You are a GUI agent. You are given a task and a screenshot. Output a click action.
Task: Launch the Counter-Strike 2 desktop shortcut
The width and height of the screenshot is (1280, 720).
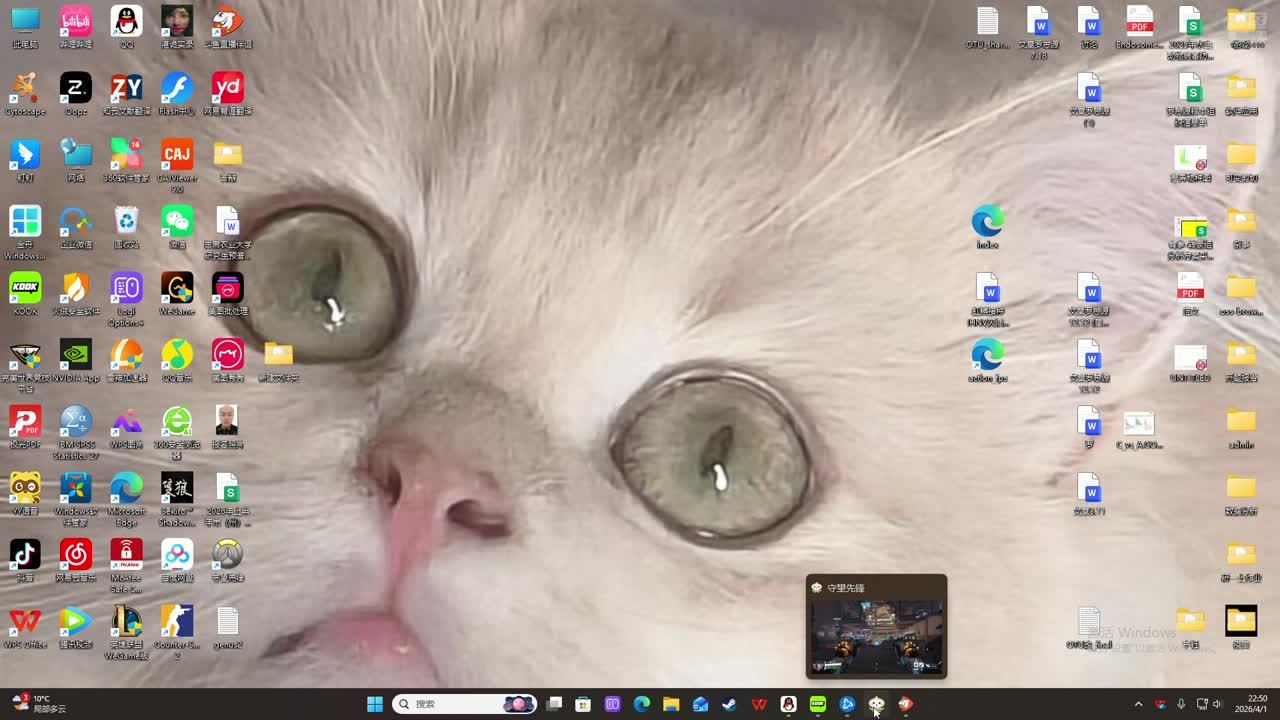[177, 622]
